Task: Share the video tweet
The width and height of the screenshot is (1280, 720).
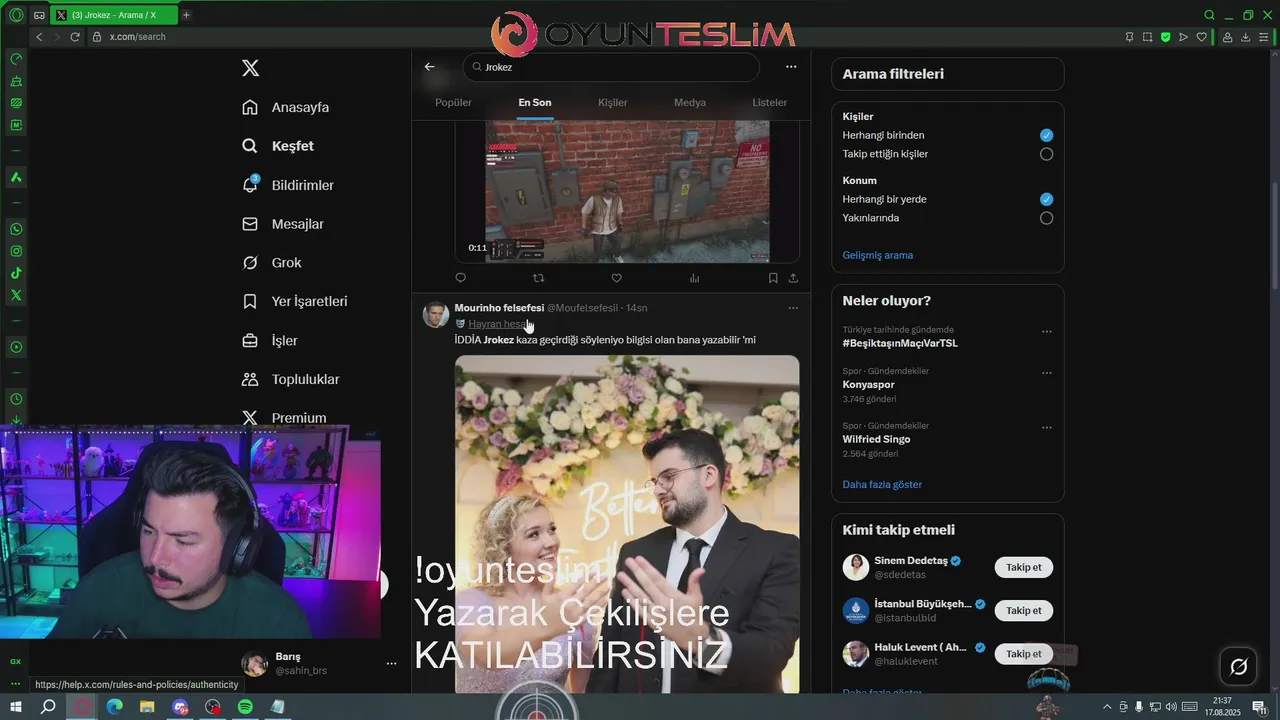Action: click(793, 278)
